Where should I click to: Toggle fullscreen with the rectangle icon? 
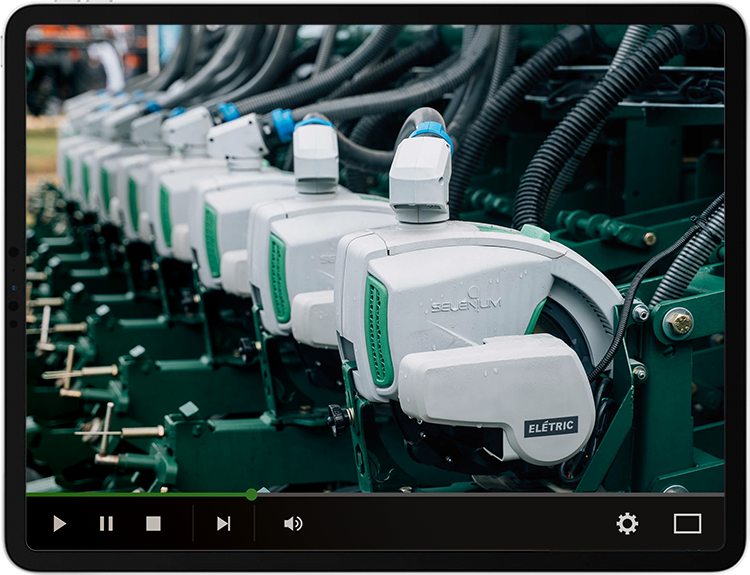(x=687, y=523)
